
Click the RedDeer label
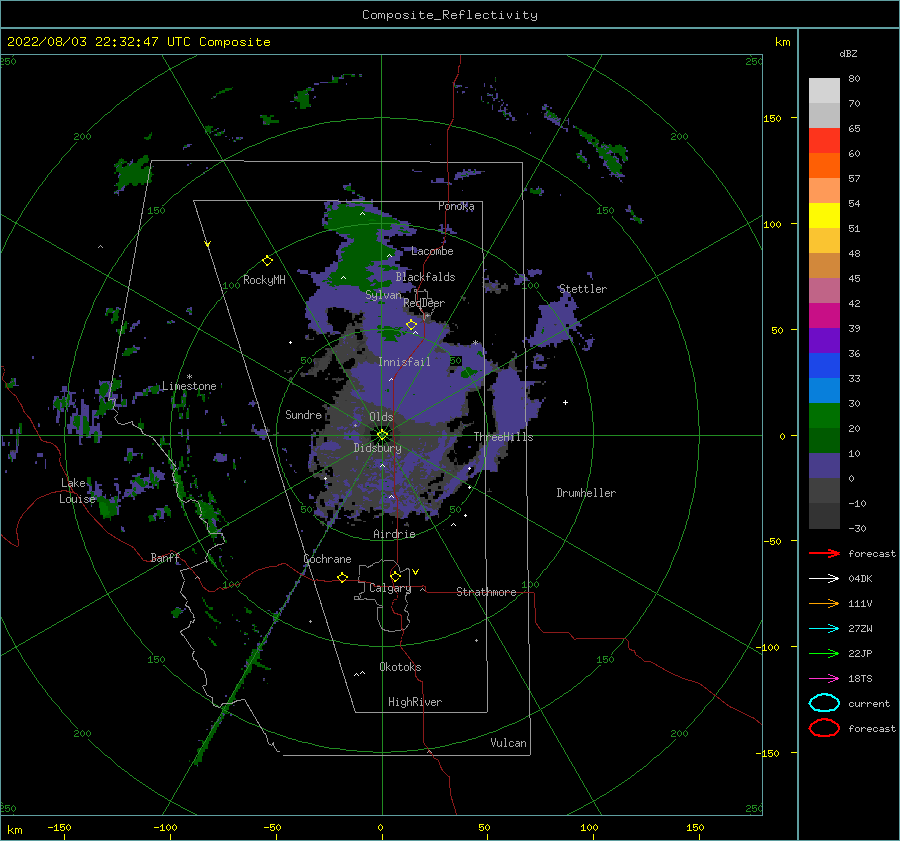point(424,303)
